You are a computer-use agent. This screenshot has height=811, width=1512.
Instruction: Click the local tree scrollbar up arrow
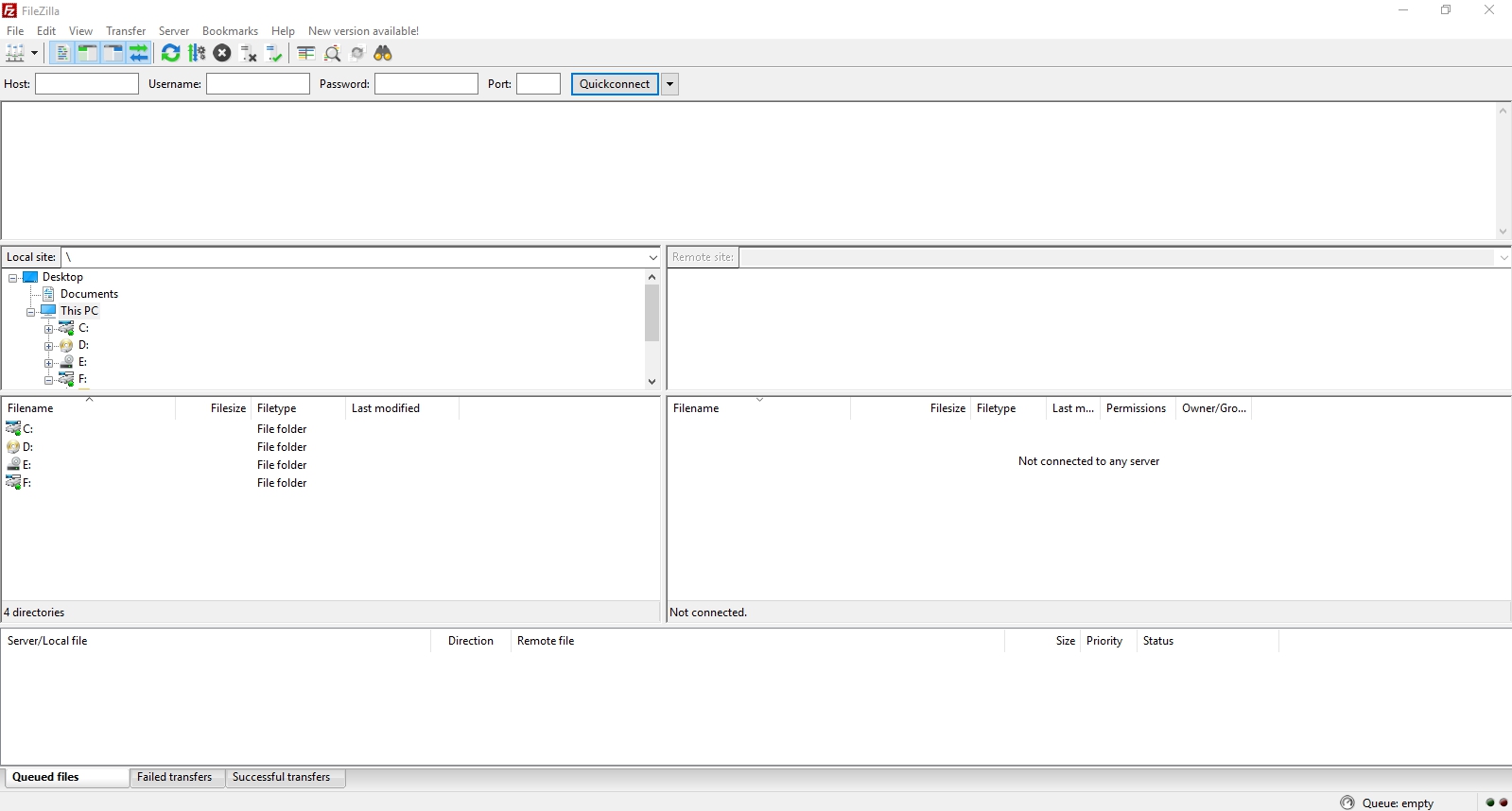(x=652, y=277)
